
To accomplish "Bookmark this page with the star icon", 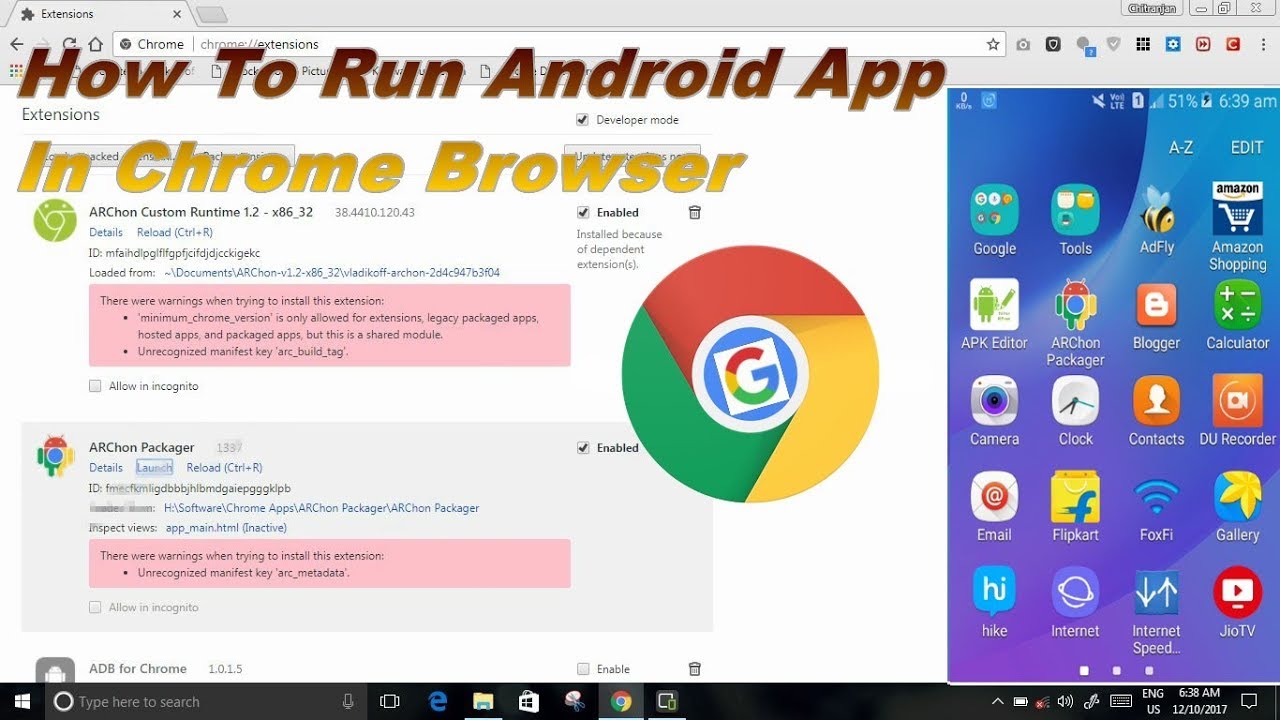I will coord(993,44).
